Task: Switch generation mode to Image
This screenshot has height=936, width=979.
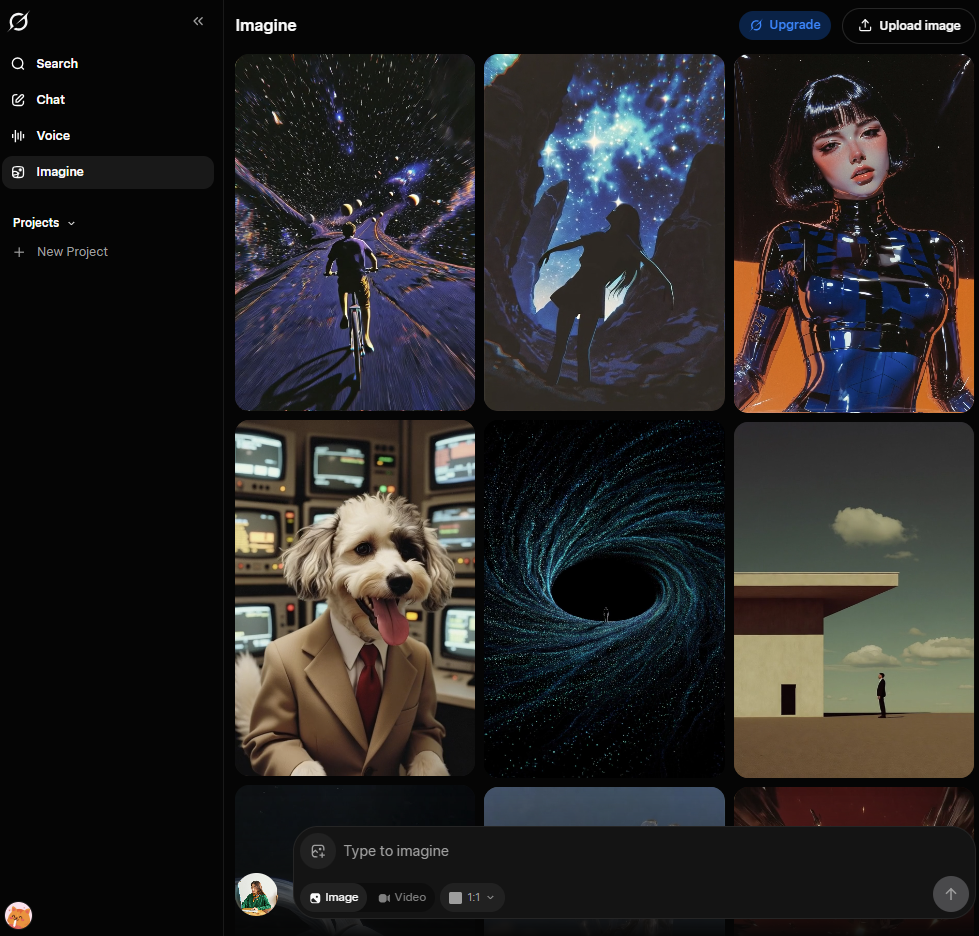Action: [x=334, y=898]
